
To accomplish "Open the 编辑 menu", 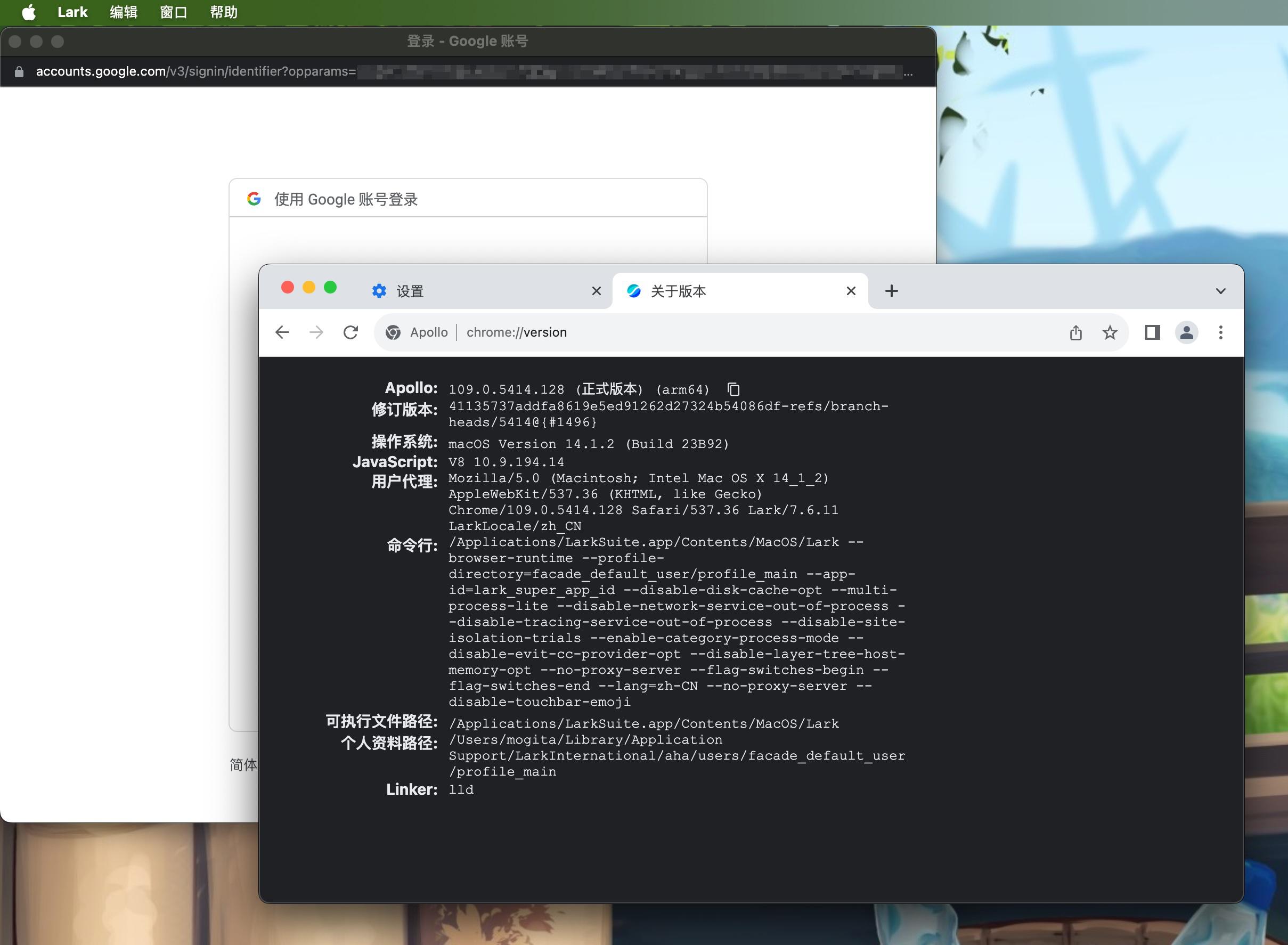I will click(x=124, y=12).
